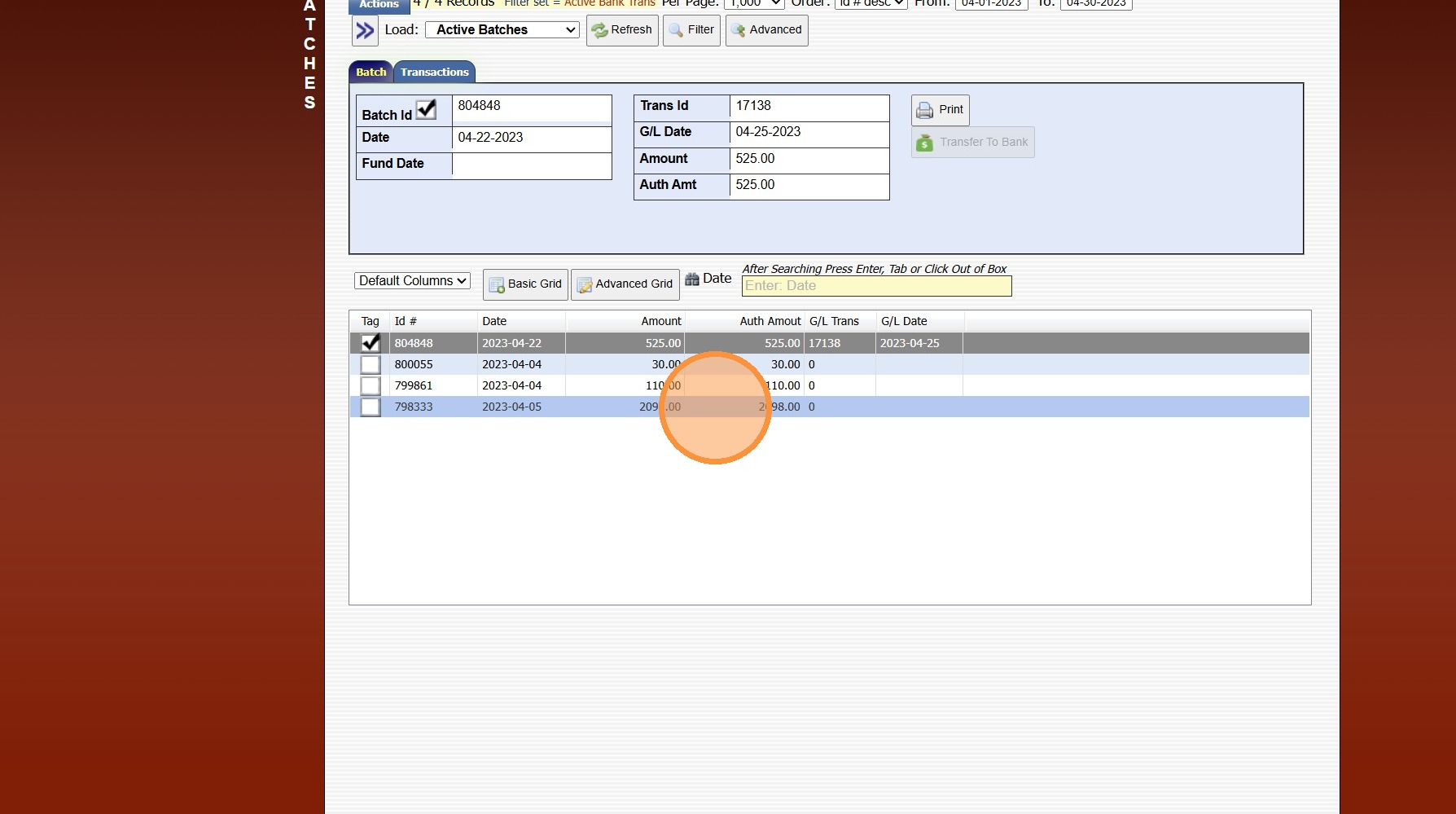
Task: Click the Amount field in the batch form
Action: [809, 160]
